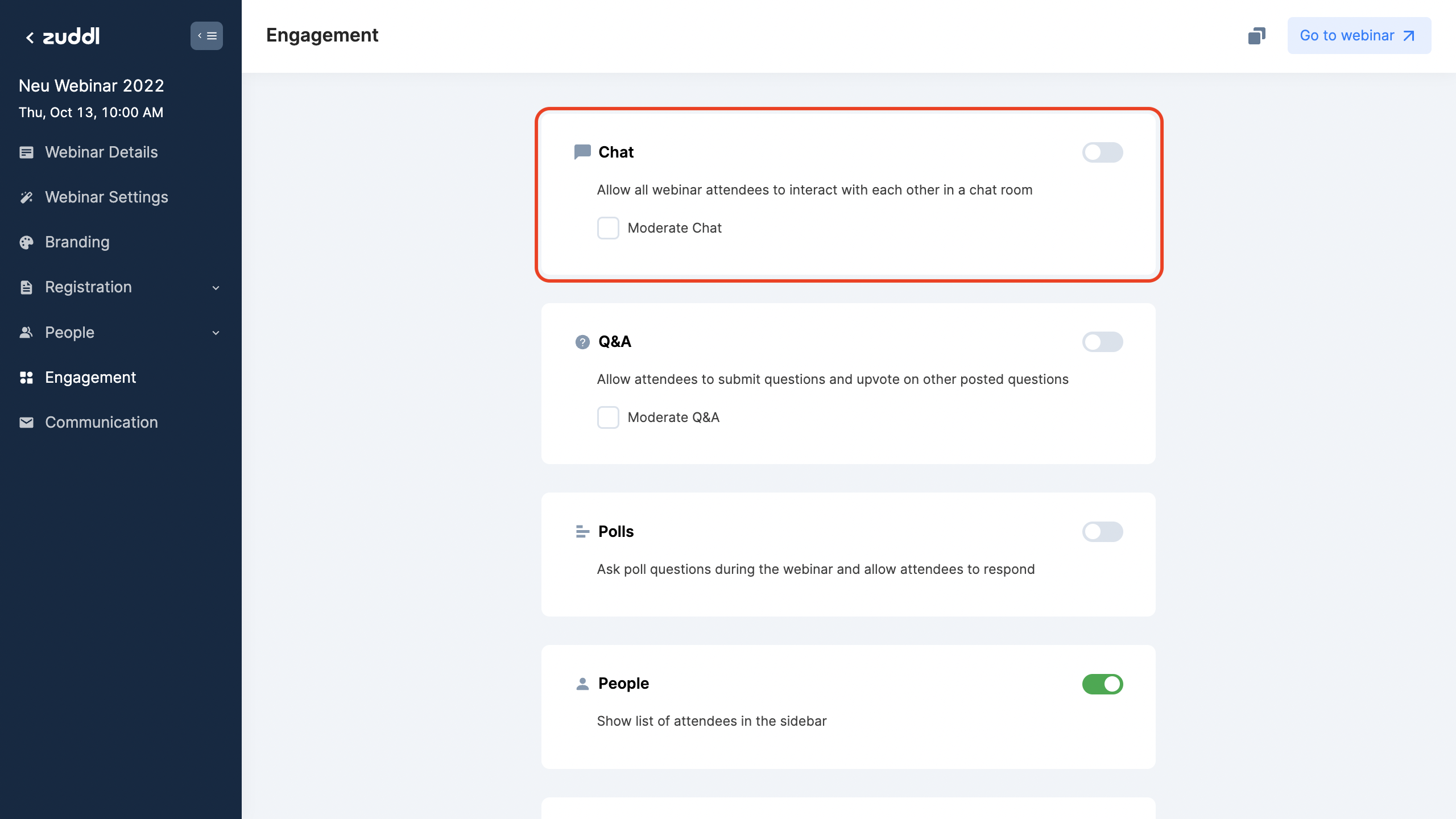
Task: Click the Engagement sidebar icon
Action: tap(26, 377)
